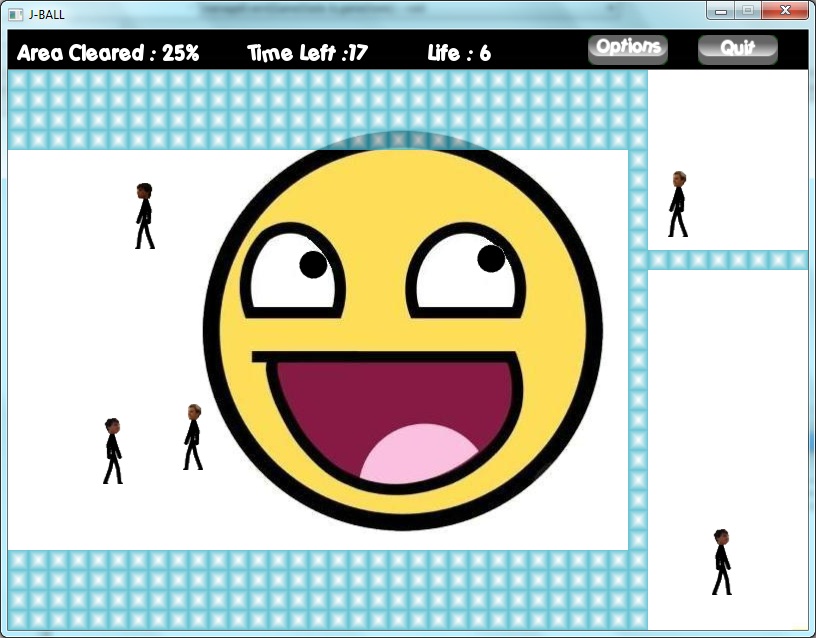Minimize the J-BALL window
Image resolution: width=816 pixels, height=638 pixels.
click(x=720, y=11)
